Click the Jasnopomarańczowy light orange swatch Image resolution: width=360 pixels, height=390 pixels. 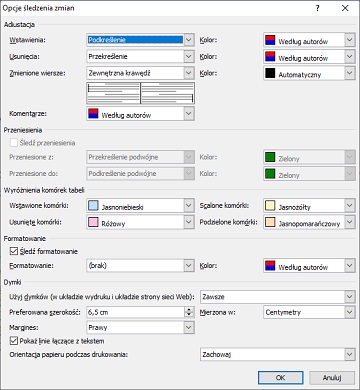coord(270,222)
